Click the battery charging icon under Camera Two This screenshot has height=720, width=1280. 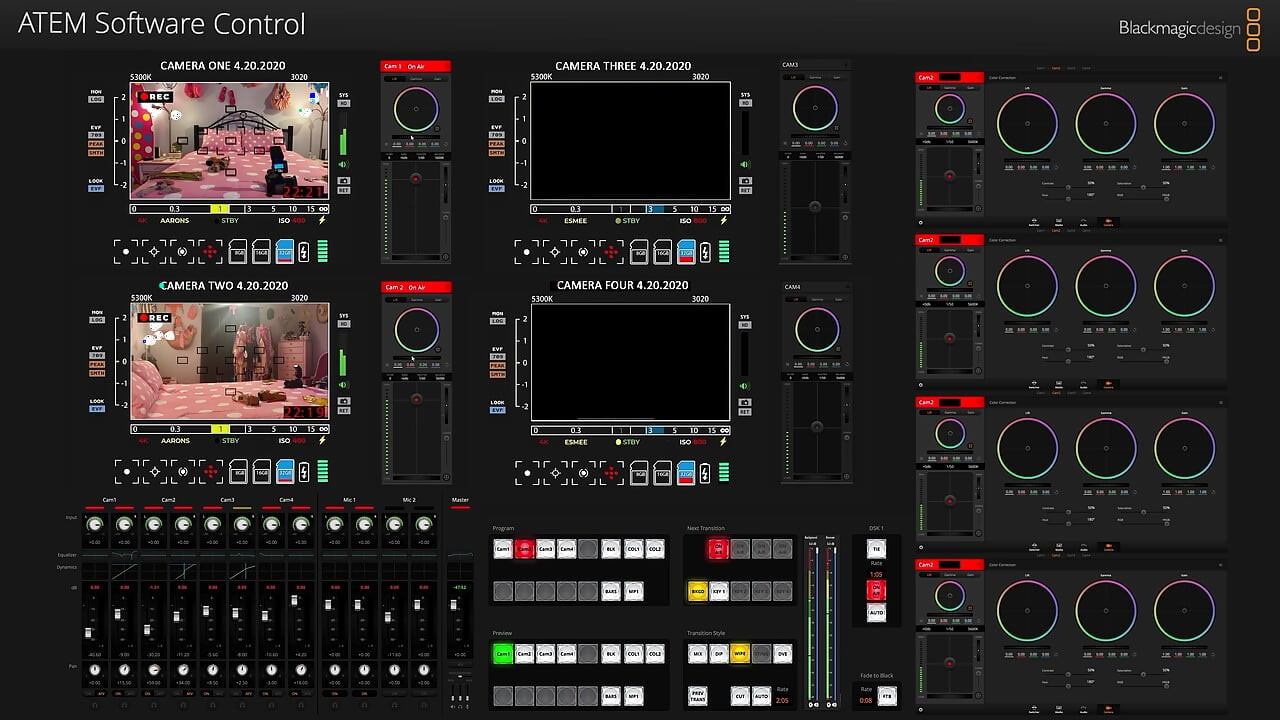click(304, 471)
